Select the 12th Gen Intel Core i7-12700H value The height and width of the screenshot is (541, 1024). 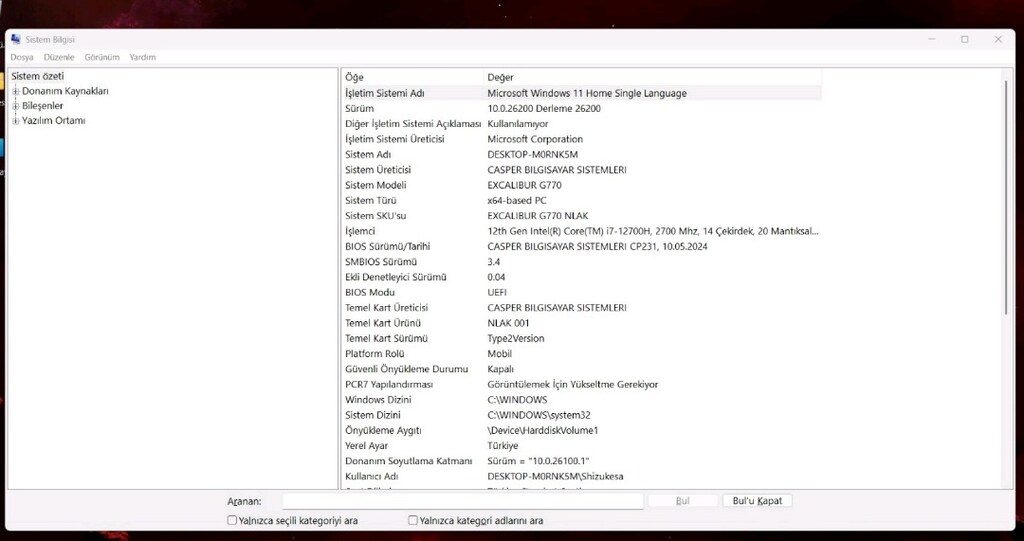(652, 231)
